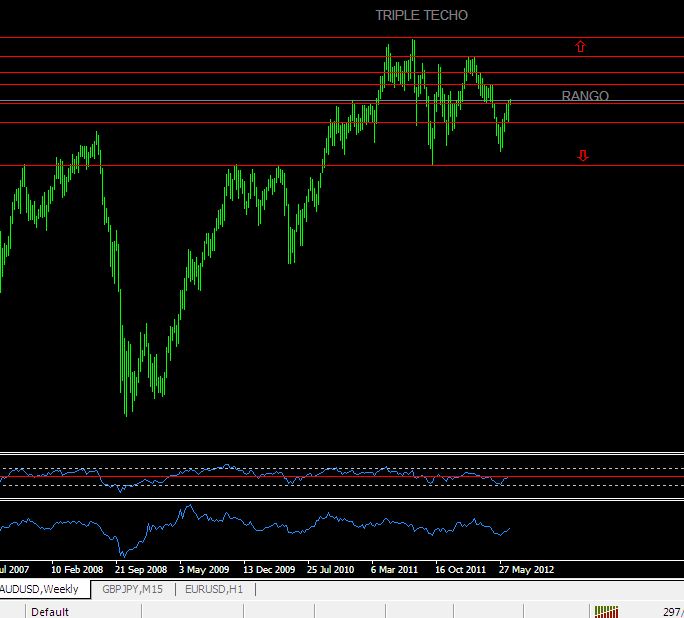Click the red up arrow marker

[580, 46]
